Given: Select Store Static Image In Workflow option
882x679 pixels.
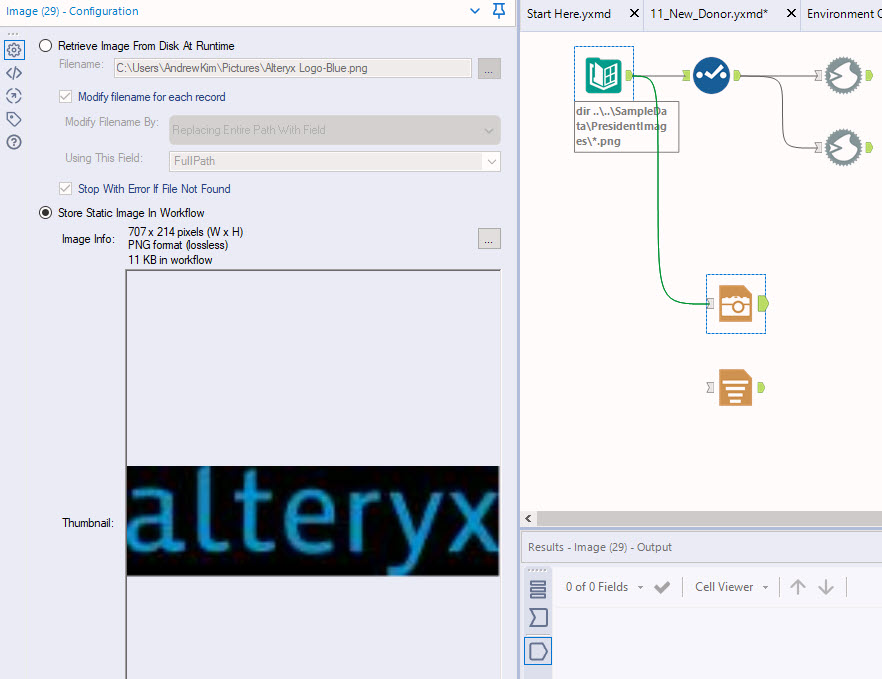Looking at the screenshot, I should [44, 212].
